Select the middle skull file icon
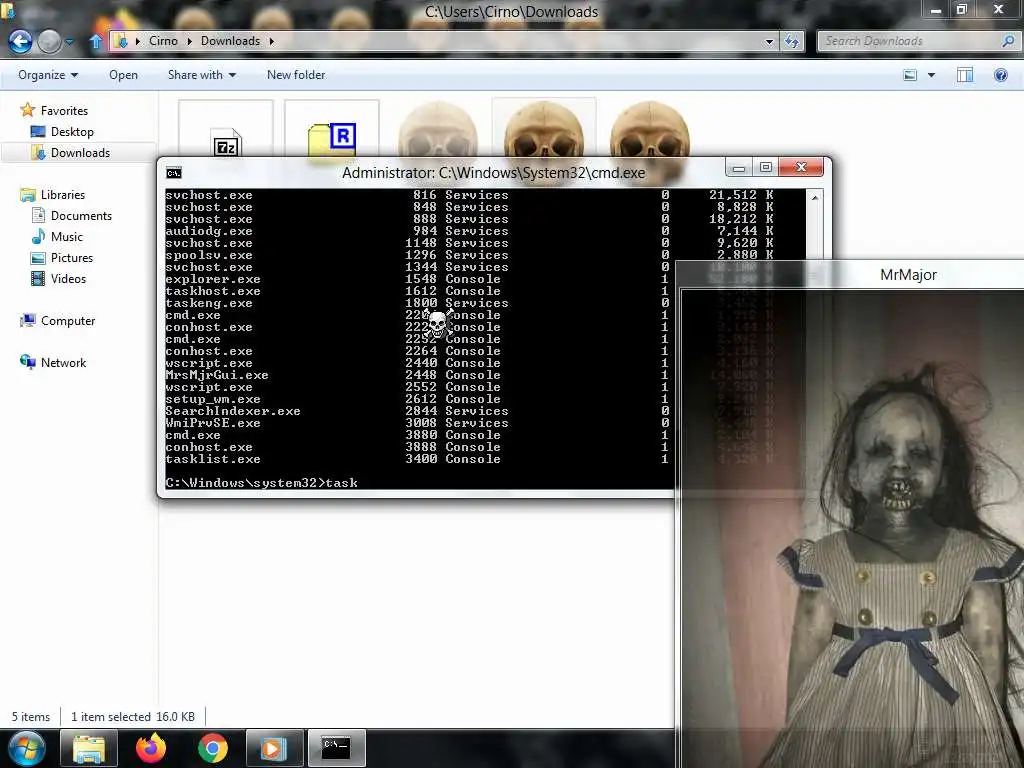The width and height of the screenshot is (1024, 768). [x=543, y=129]
